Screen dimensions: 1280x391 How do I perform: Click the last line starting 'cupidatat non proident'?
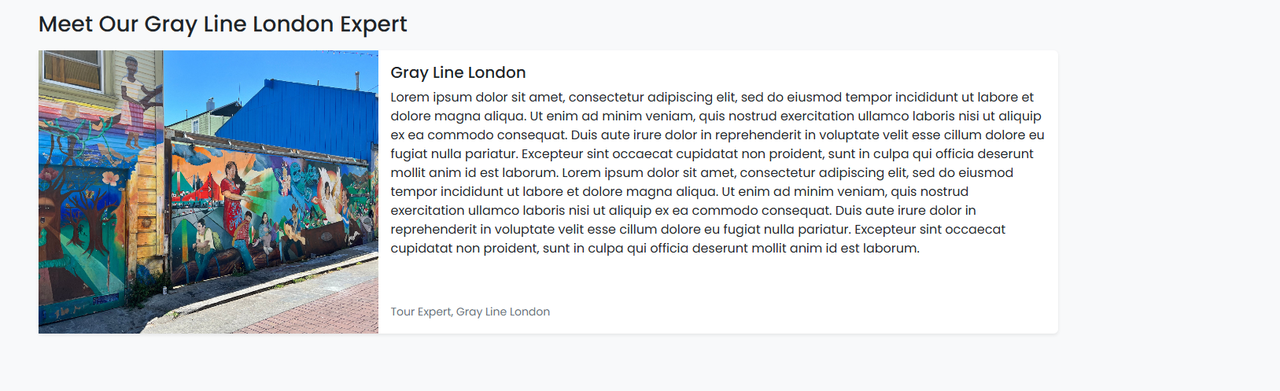click(655, 249)
